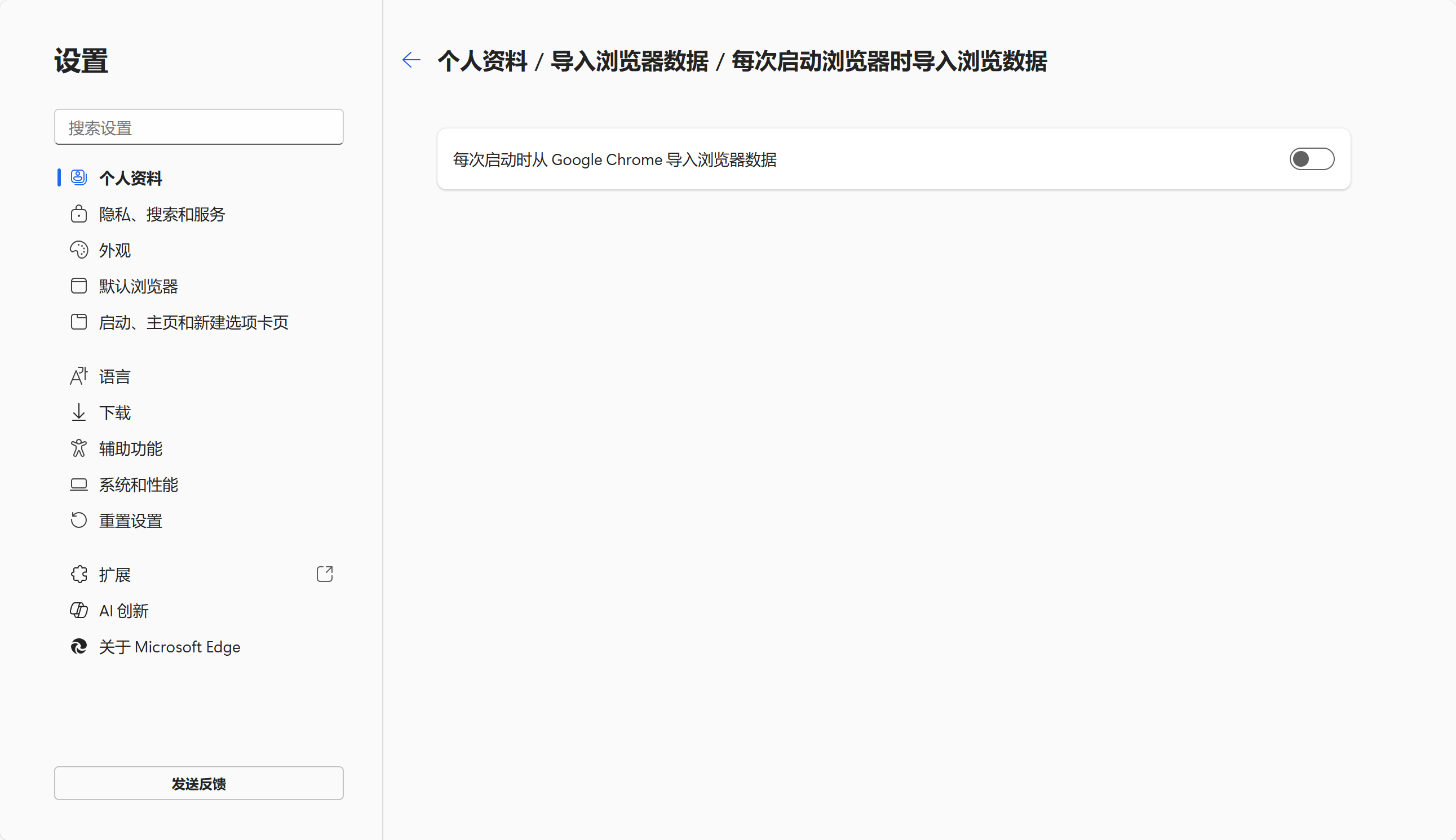Open the 个人资料 settings section

coord(131,178)
